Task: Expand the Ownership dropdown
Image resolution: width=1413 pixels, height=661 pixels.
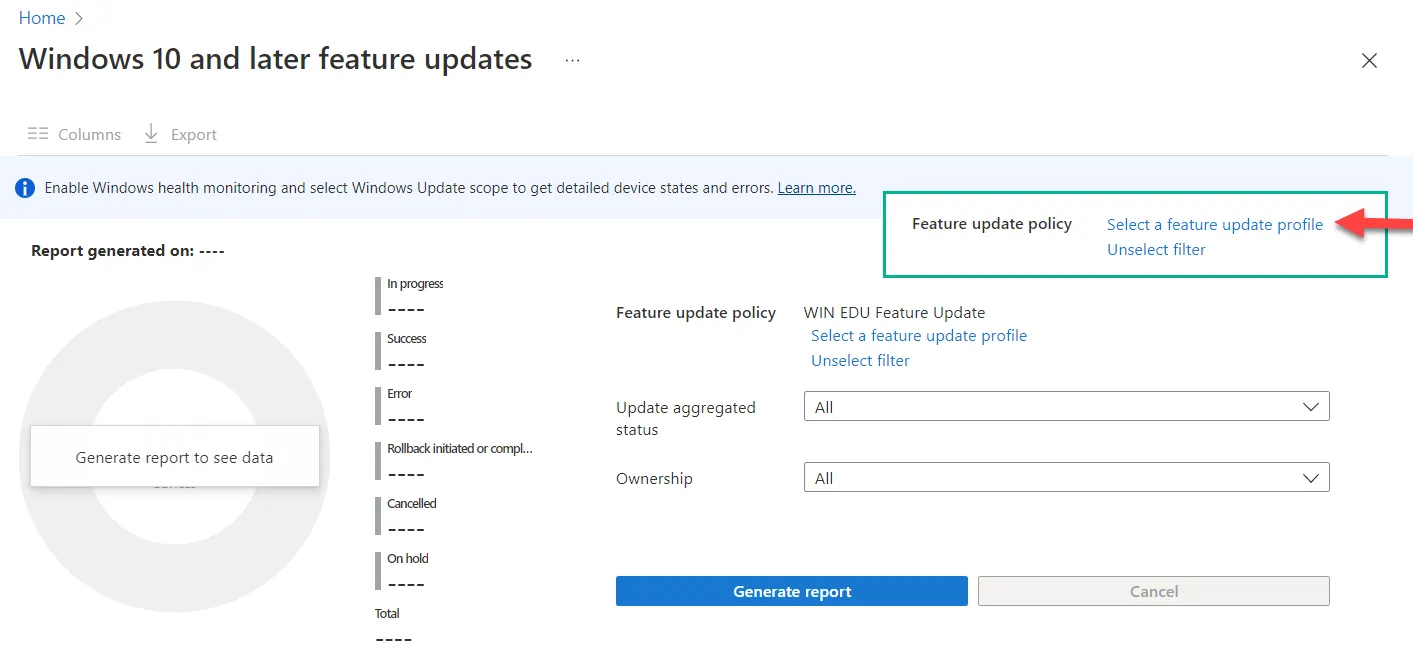Action: (x=1066, y=478)
